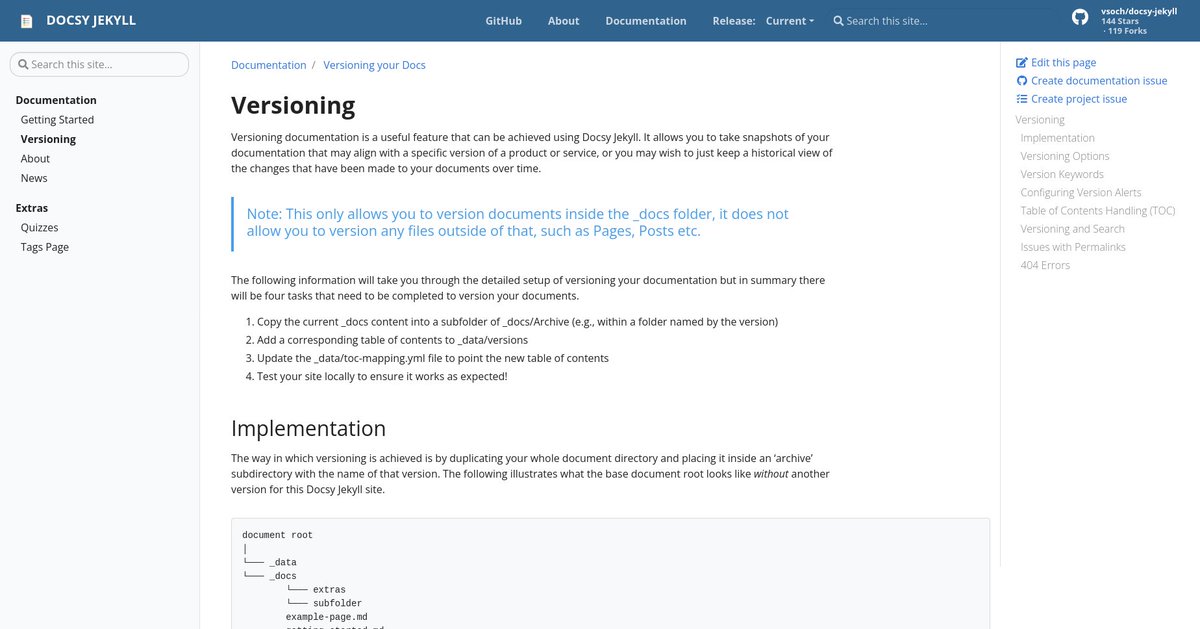Screen dimensions: 1200x629
Task: Click Create documentation issue link
Action: 1099,81
